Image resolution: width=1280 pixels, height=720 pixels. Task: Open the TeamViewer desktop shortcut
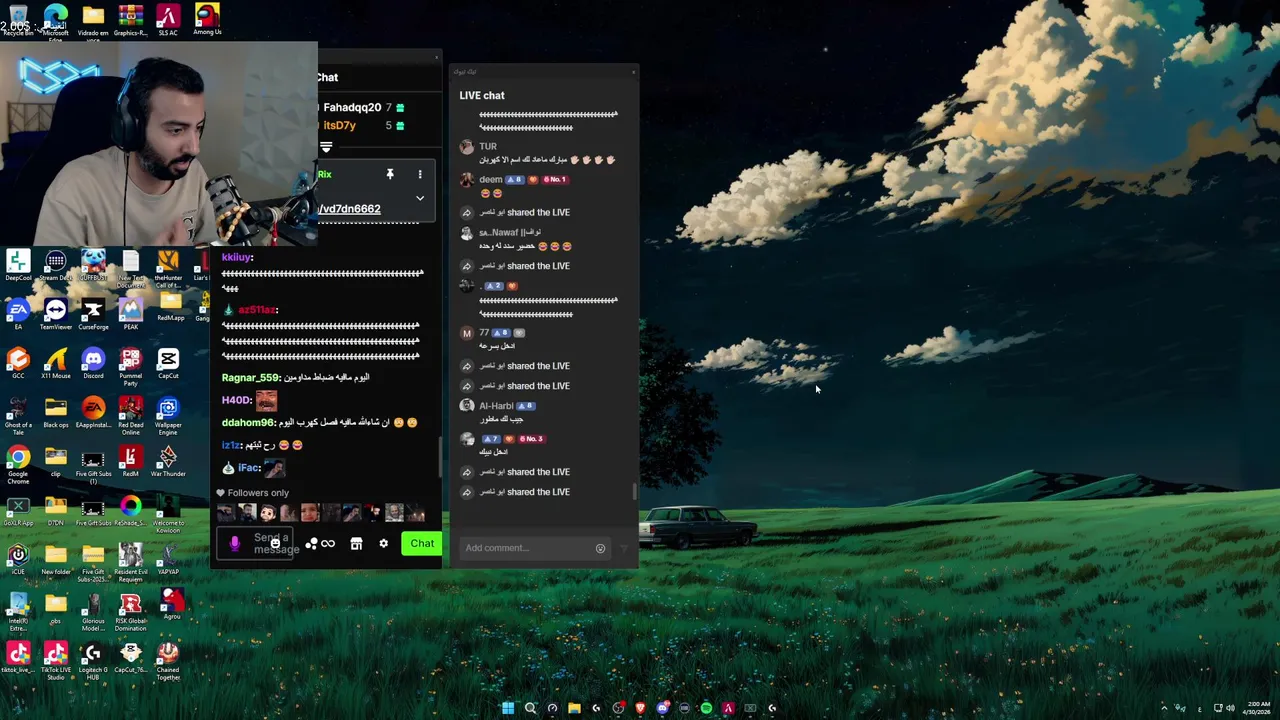55,314
